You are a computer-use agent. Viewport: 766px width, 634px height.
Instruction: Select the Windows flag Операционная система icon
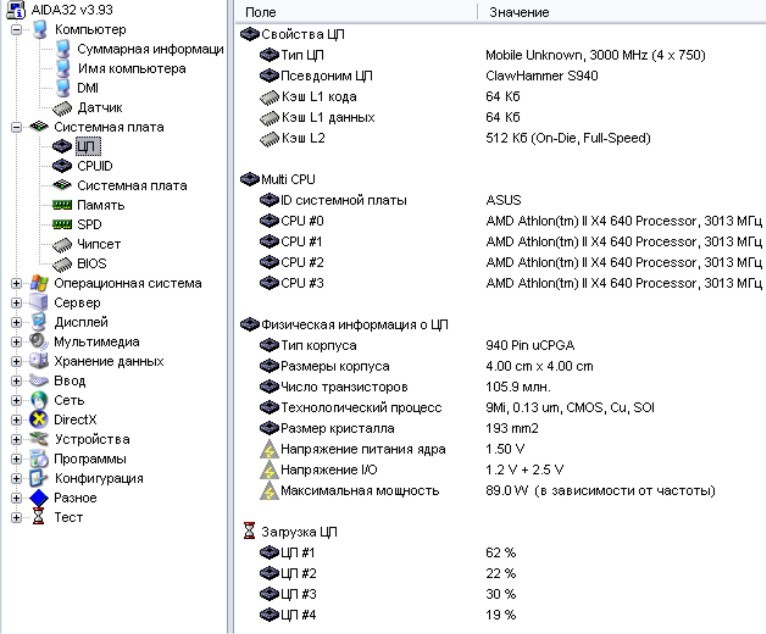pos(39,283)
